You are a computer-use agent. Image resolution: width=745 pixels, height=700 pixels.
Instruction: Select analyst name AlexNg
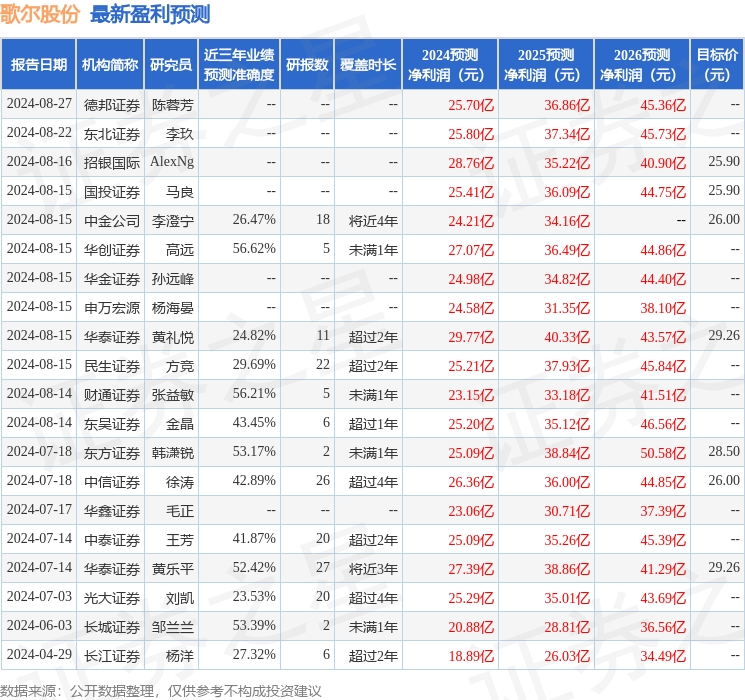(172, 162)
